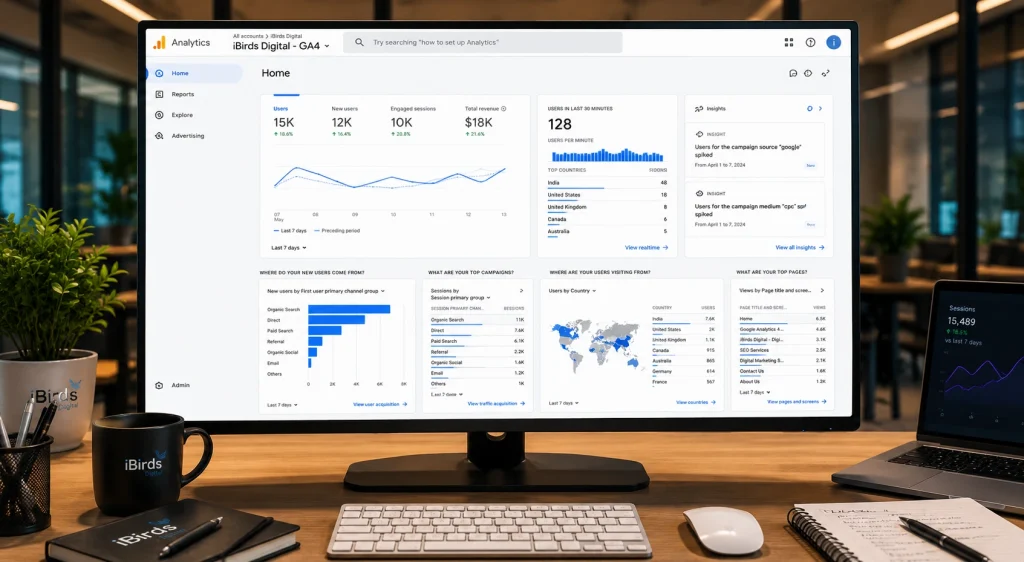Click the arrow icon after View realtime
The width and height of the screenshot is (1024, 562).
[x=665, y=247]
